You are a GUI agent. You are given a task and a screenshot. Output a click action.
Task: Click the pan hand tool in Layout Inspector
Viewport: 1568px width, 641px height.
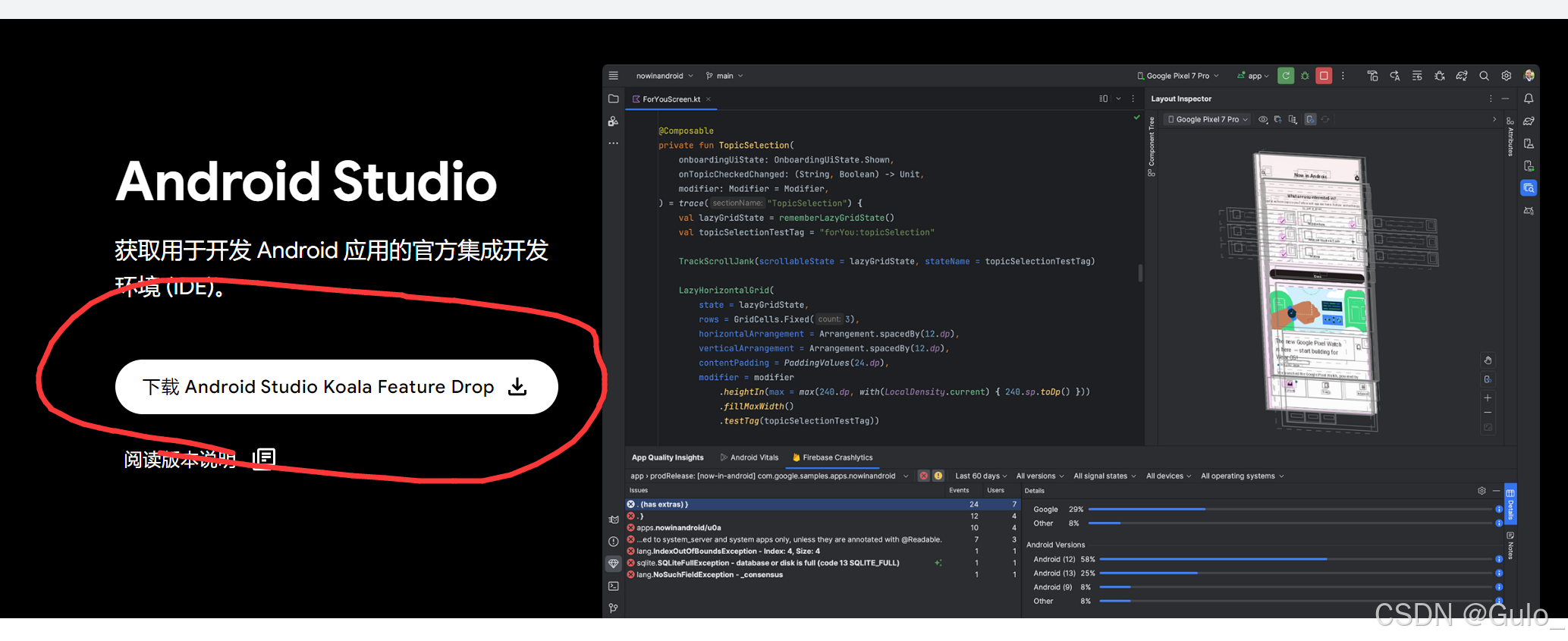[1488, 360]
